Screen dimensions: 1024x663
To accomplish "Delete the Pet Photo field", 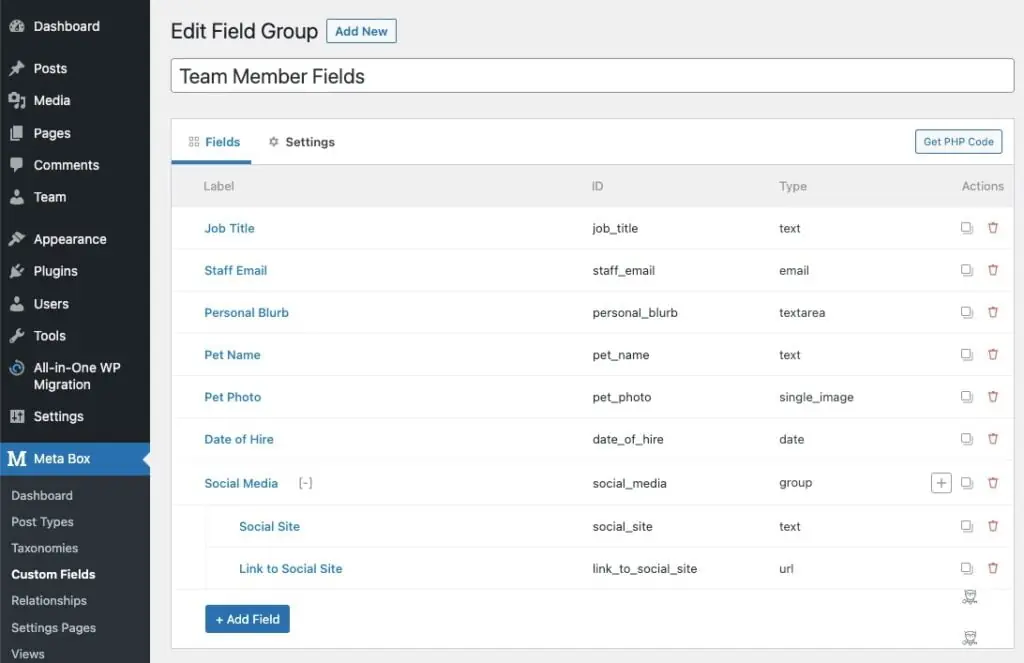I will point(993,396).
